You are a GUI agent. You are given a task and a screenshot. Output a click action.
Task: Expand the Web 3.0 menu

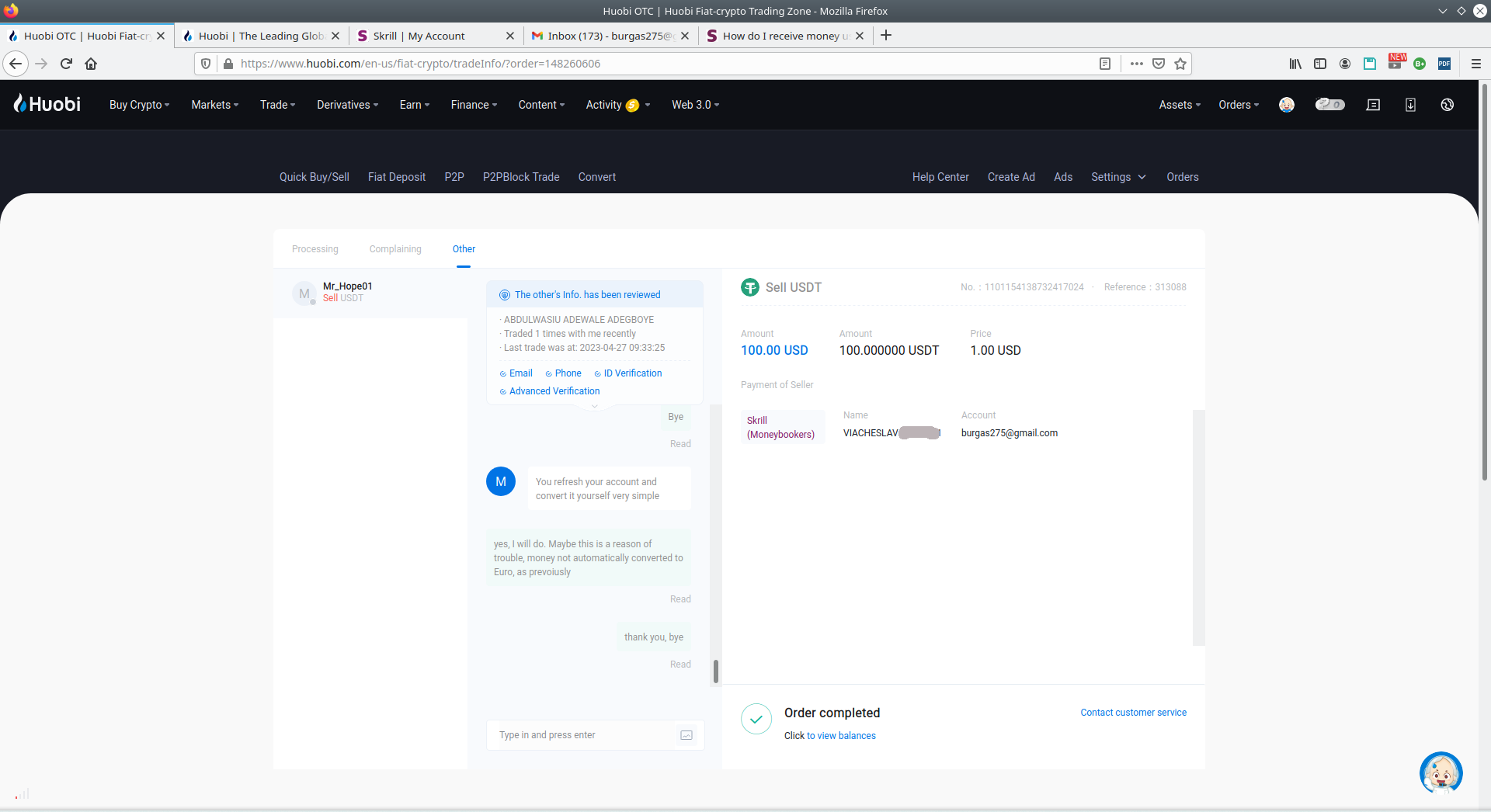pos(696,105)
